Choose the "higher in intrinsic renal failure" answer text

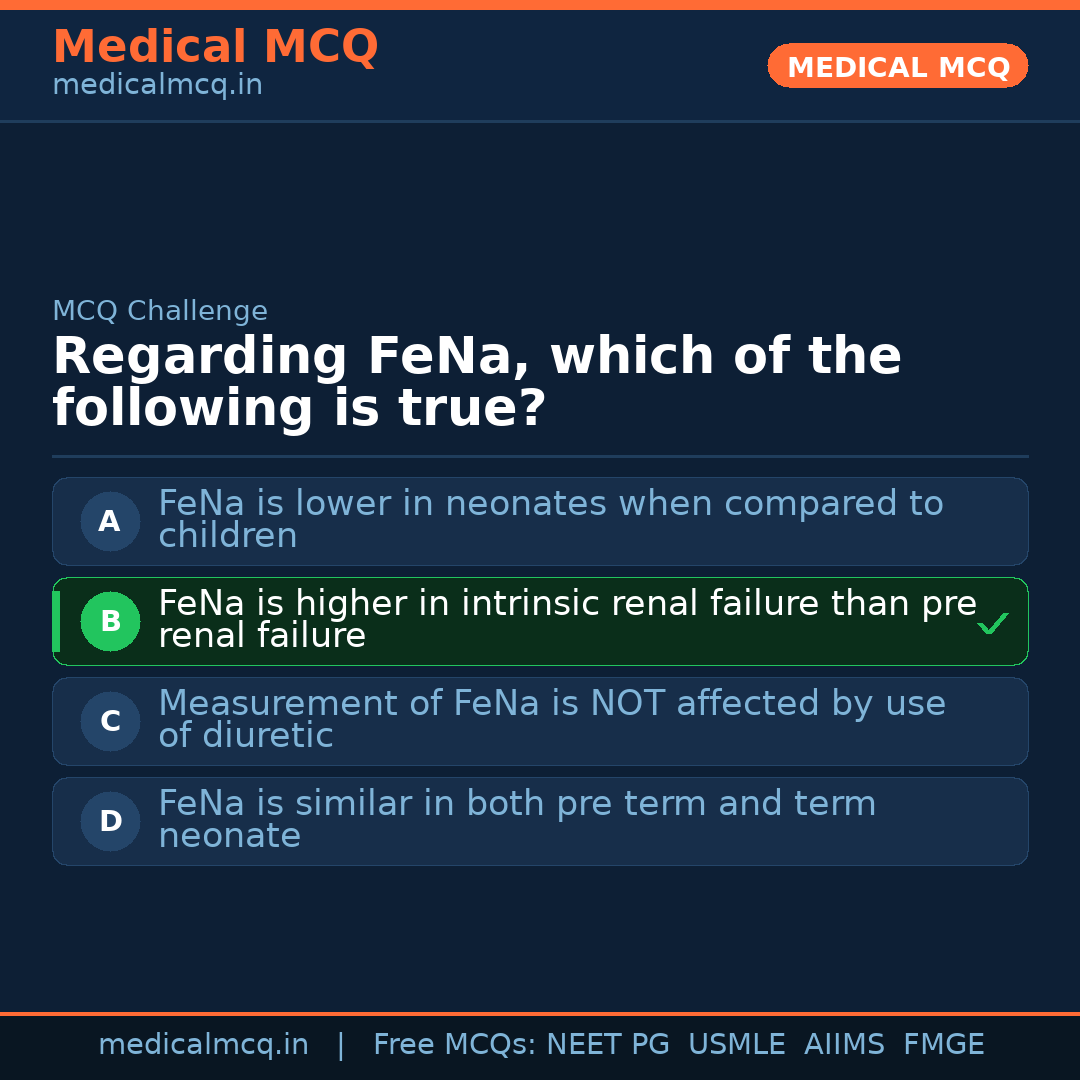pyautogui.click(x=566, y=619)
